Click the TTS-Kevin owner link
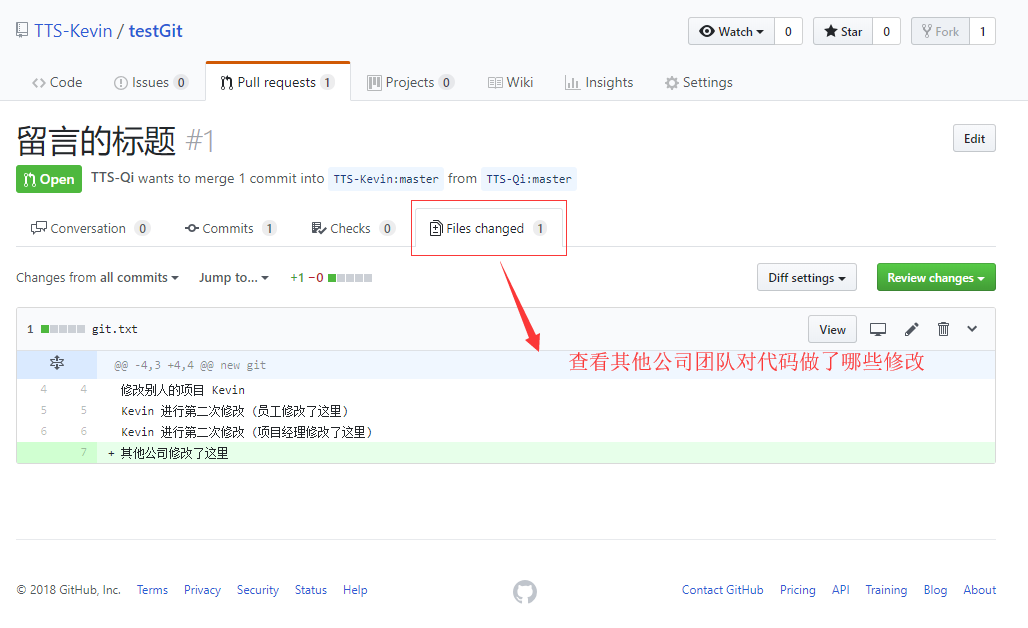Image resolution: width=1028 pixels, height=628 pixels. pos(73,31)
